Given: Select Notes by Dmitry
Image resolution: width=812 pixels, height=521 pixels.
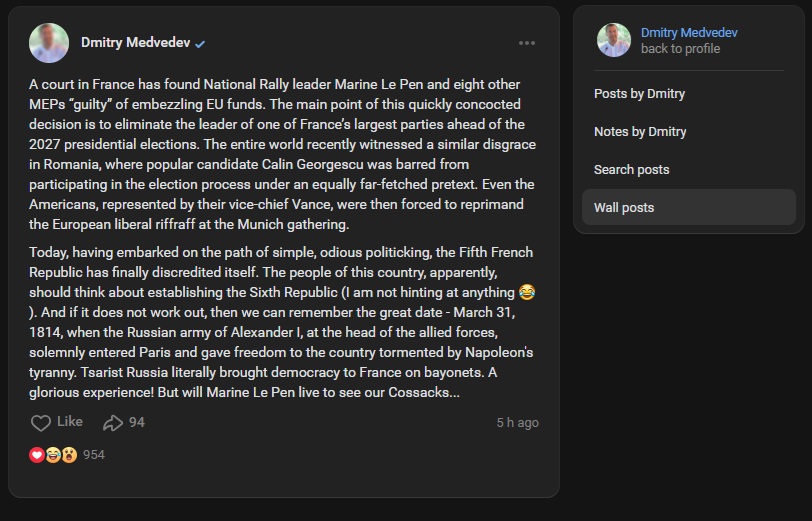Looking at the screenshot, I should 640,132.
